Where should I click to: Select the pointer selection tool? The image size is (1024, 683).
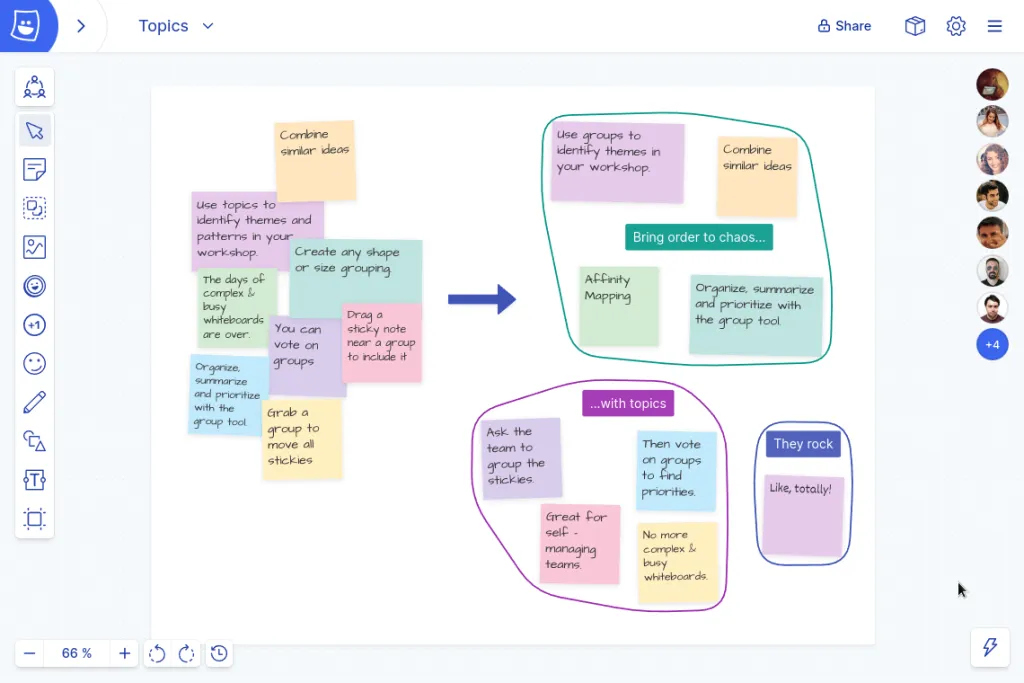click(x=35, y=131)
